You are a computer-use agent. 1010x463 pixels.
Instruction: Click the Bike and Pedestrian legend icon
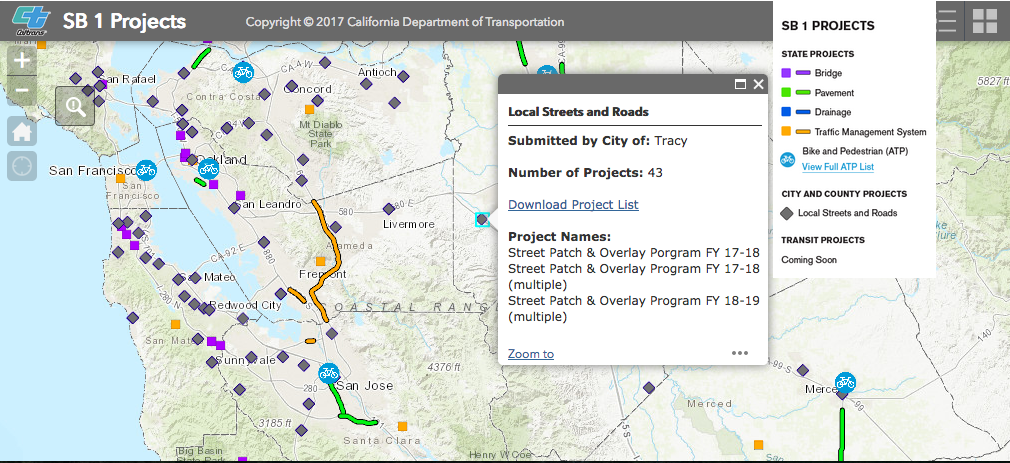(x=787, y=159)
